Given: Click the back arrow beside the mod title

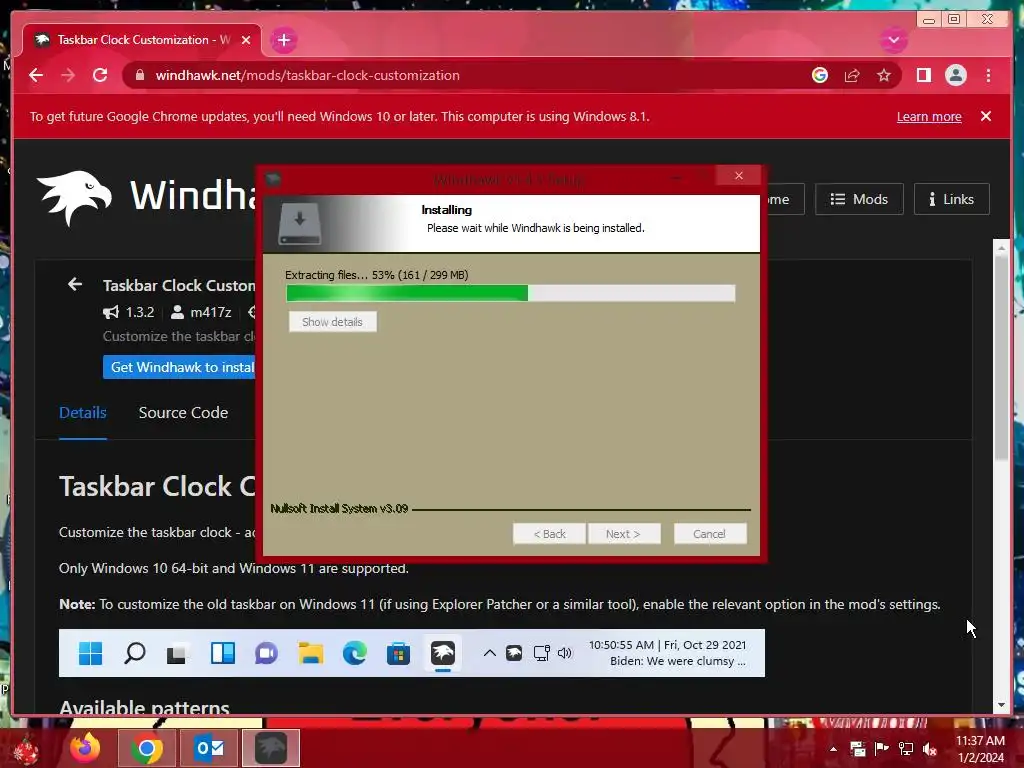Looking at the screenshot, I should [75, 285].
